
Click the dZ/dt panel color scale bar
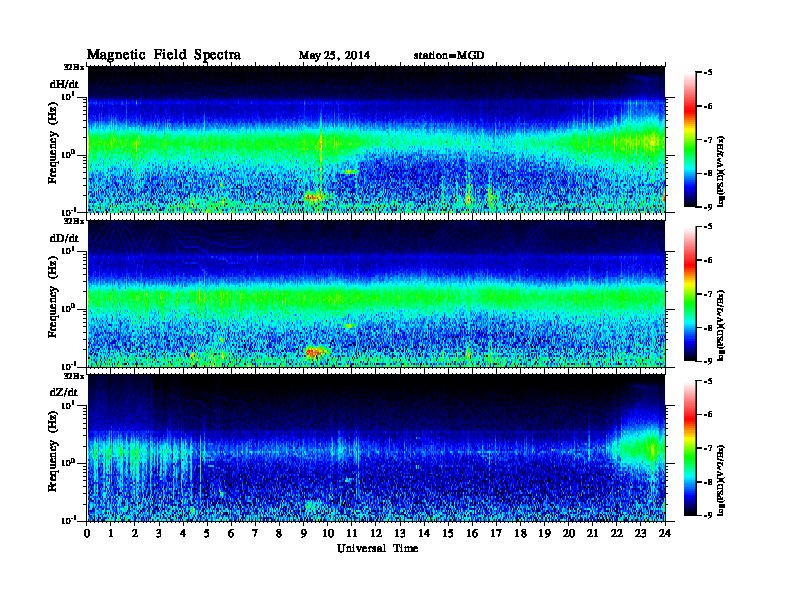690,448
